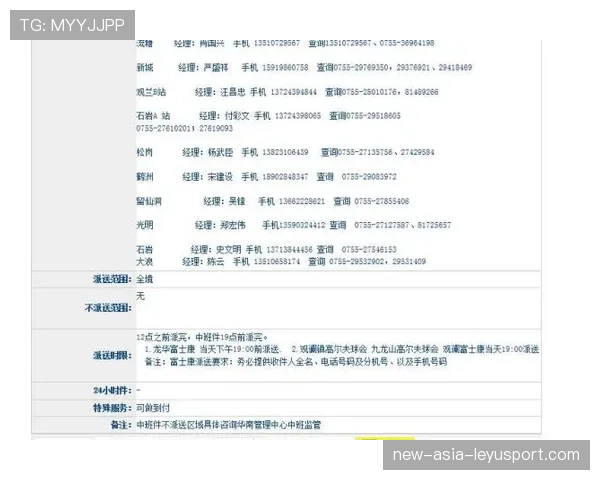Click the mobile number in the 宋建设 row
This screenshot has width=600, height=480.
point(285,177)
